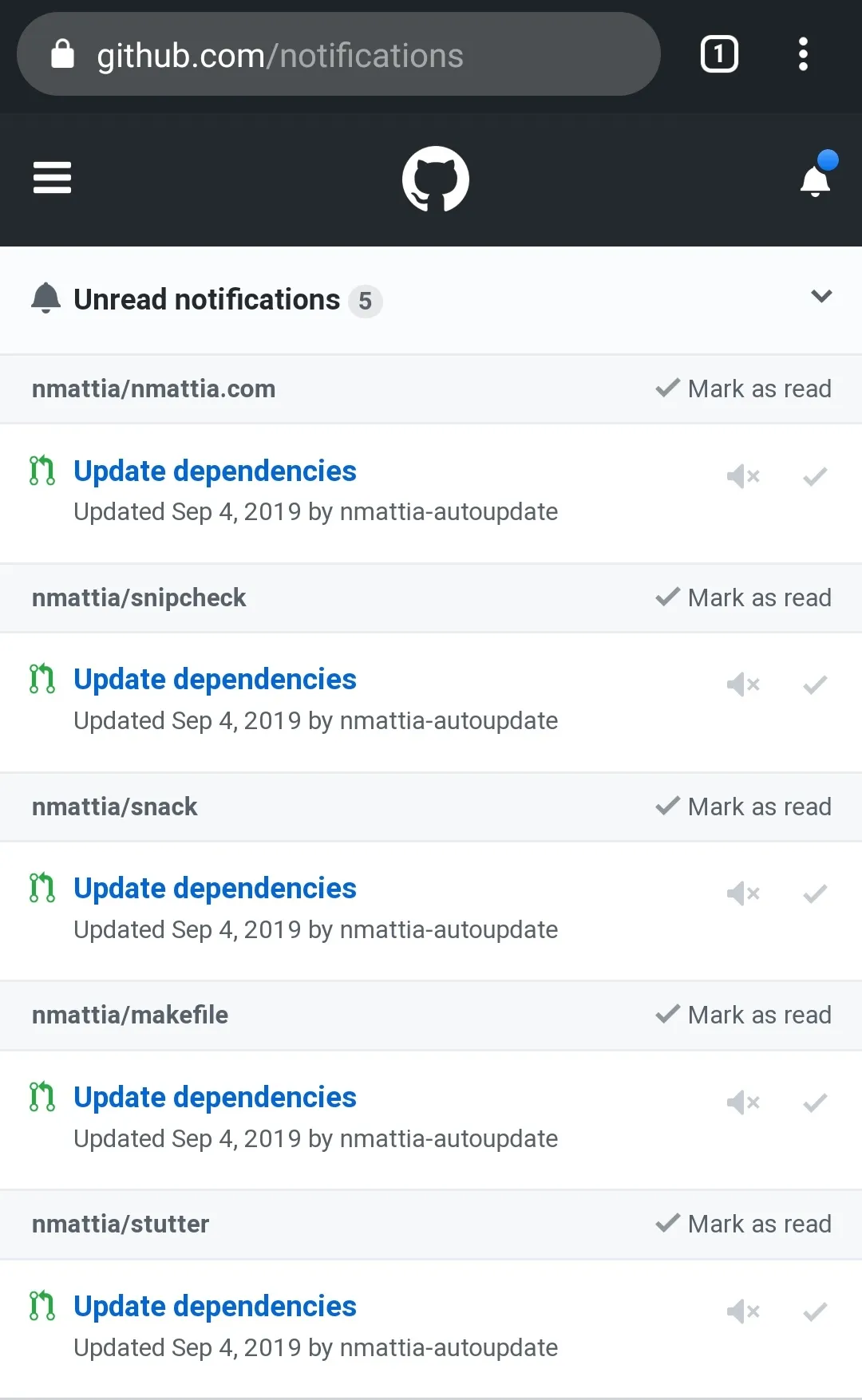Viewport: 862px width, 1400px height.
Task: Mark all nmattia/snack notifications as read
Action: pyautogui.click(x=744, y=806)
